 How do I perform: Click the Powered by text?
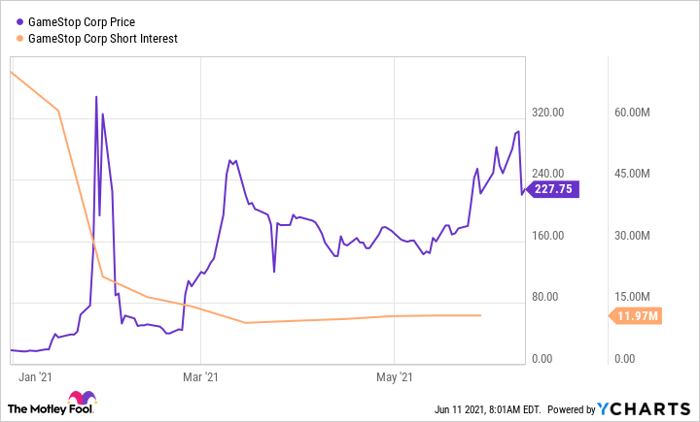[570, 408]
